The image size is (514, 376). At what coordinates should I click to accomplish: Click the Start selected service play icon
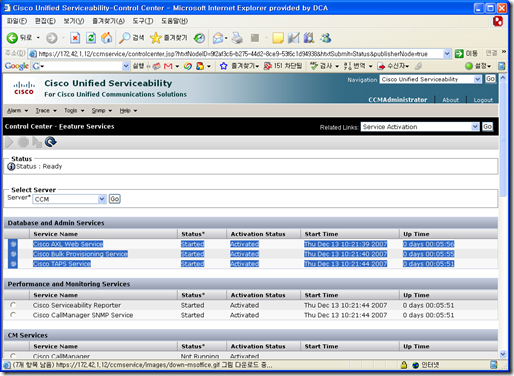[x=9, y=142]
